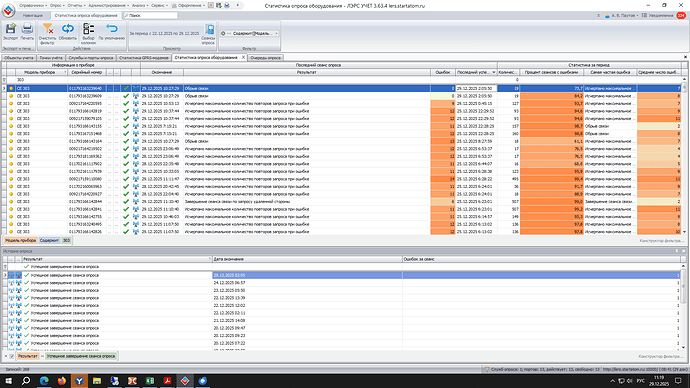The image size is (690, 388).
Task: Click connection icon in row 009217164220595
Action: click(136, 103)
